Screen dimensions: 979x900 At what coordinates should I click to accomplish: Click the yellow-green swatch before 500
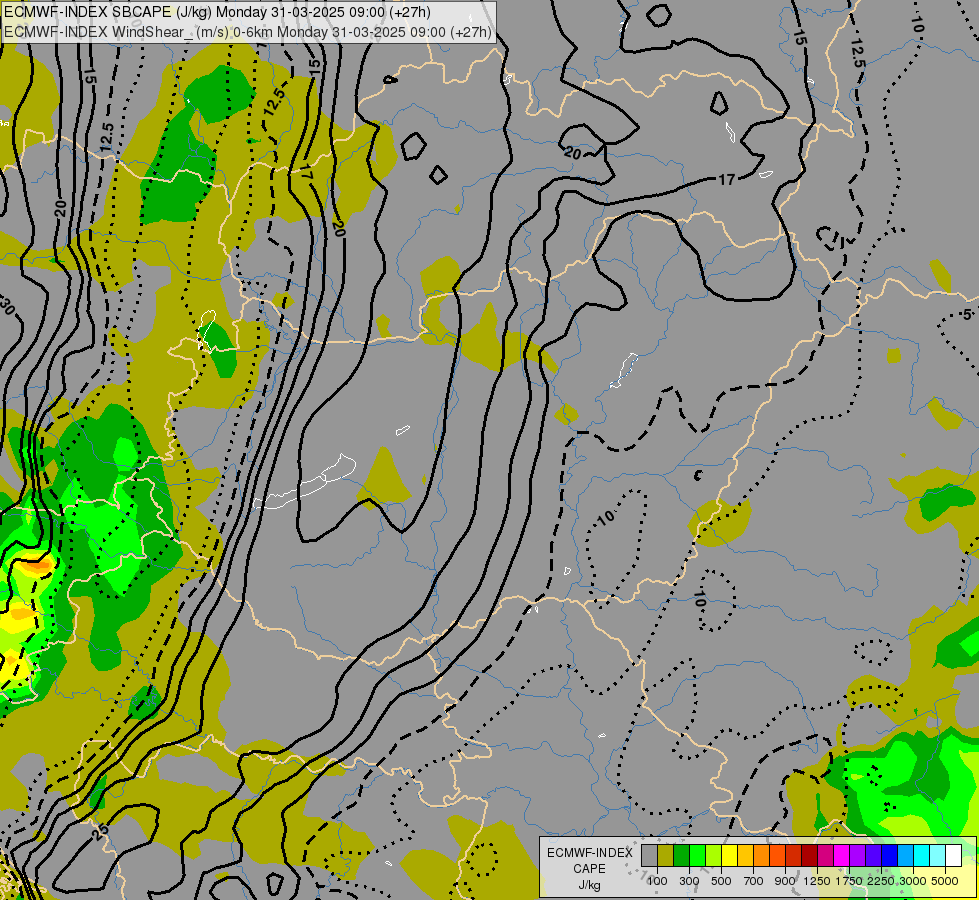point(714,855)
